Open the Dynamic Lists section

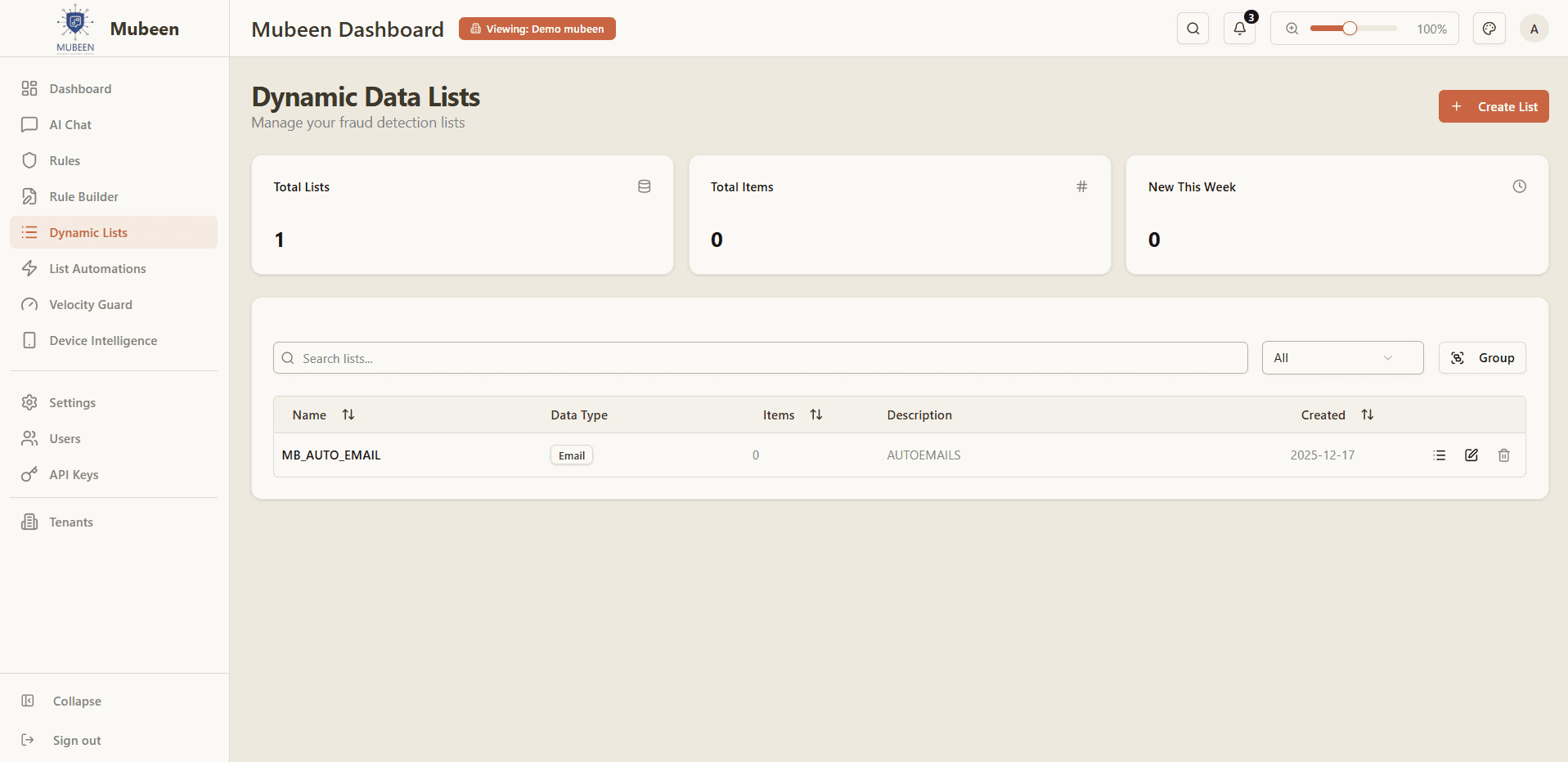(x=90, y=232)
